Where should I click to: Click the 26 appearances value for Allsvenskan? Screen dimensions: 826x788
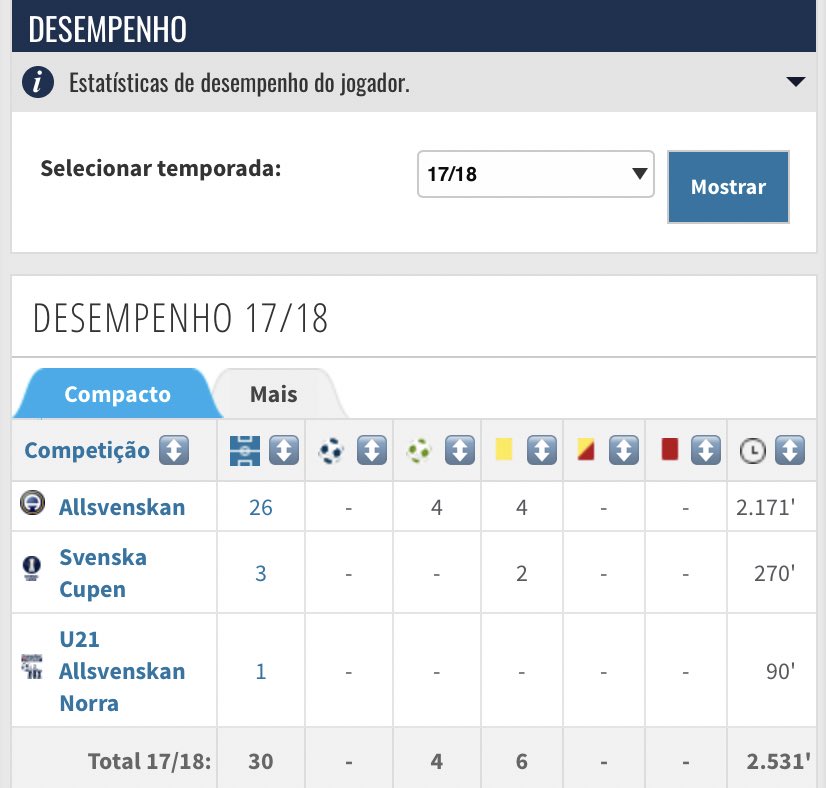pyautogui.click(x=261, y=507)
